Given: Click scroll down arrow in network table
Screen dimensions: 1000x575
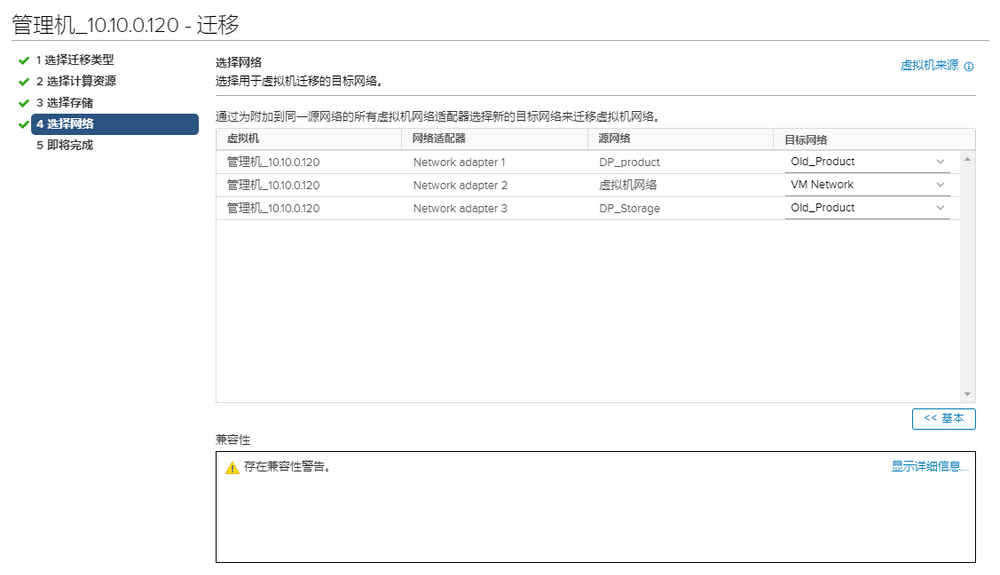Looking at the screenshot, I should (x=967, y=394).
